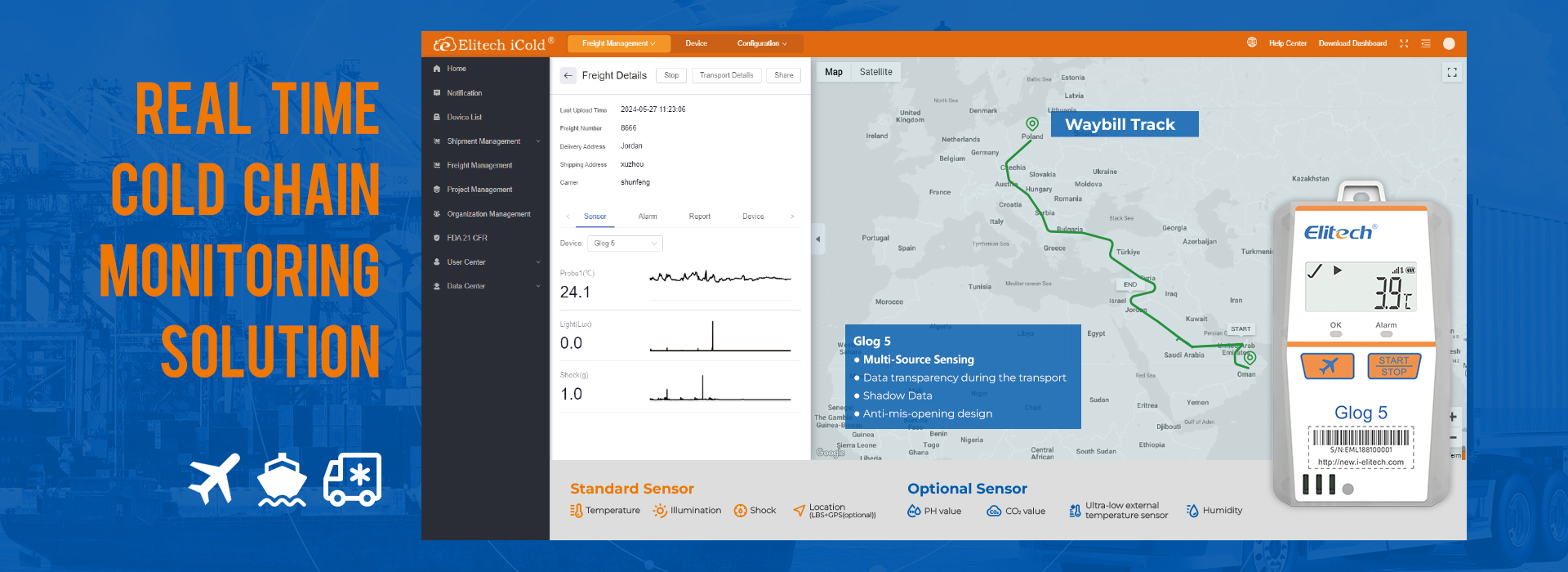Switch to the Sensor tab
This screenshot has height=572, width=1568.
tap(595, 217)
